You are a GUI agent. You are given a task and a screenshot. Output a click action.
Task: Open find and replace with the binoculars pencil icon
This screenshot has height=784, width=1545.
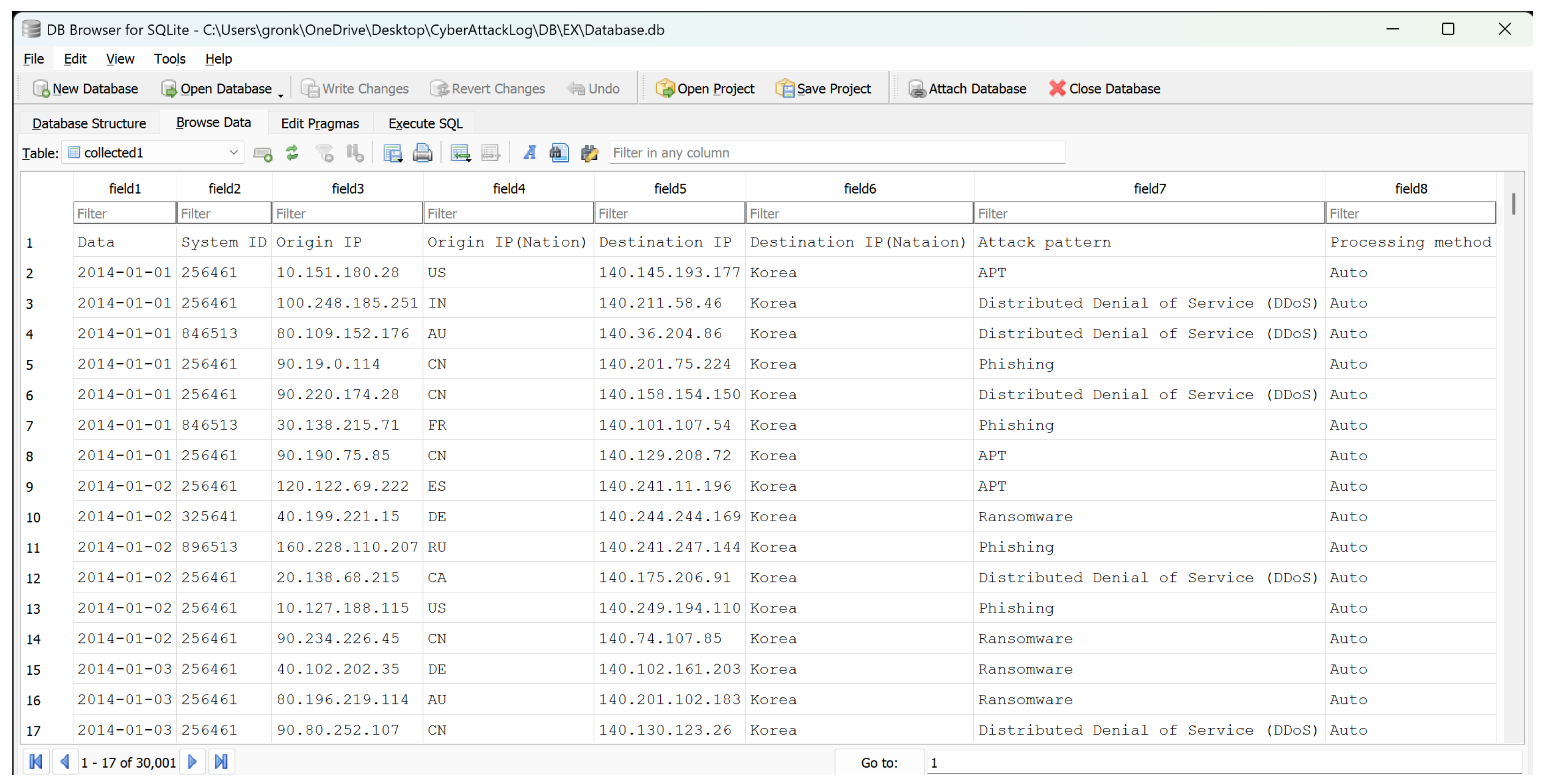click(589, 153)
